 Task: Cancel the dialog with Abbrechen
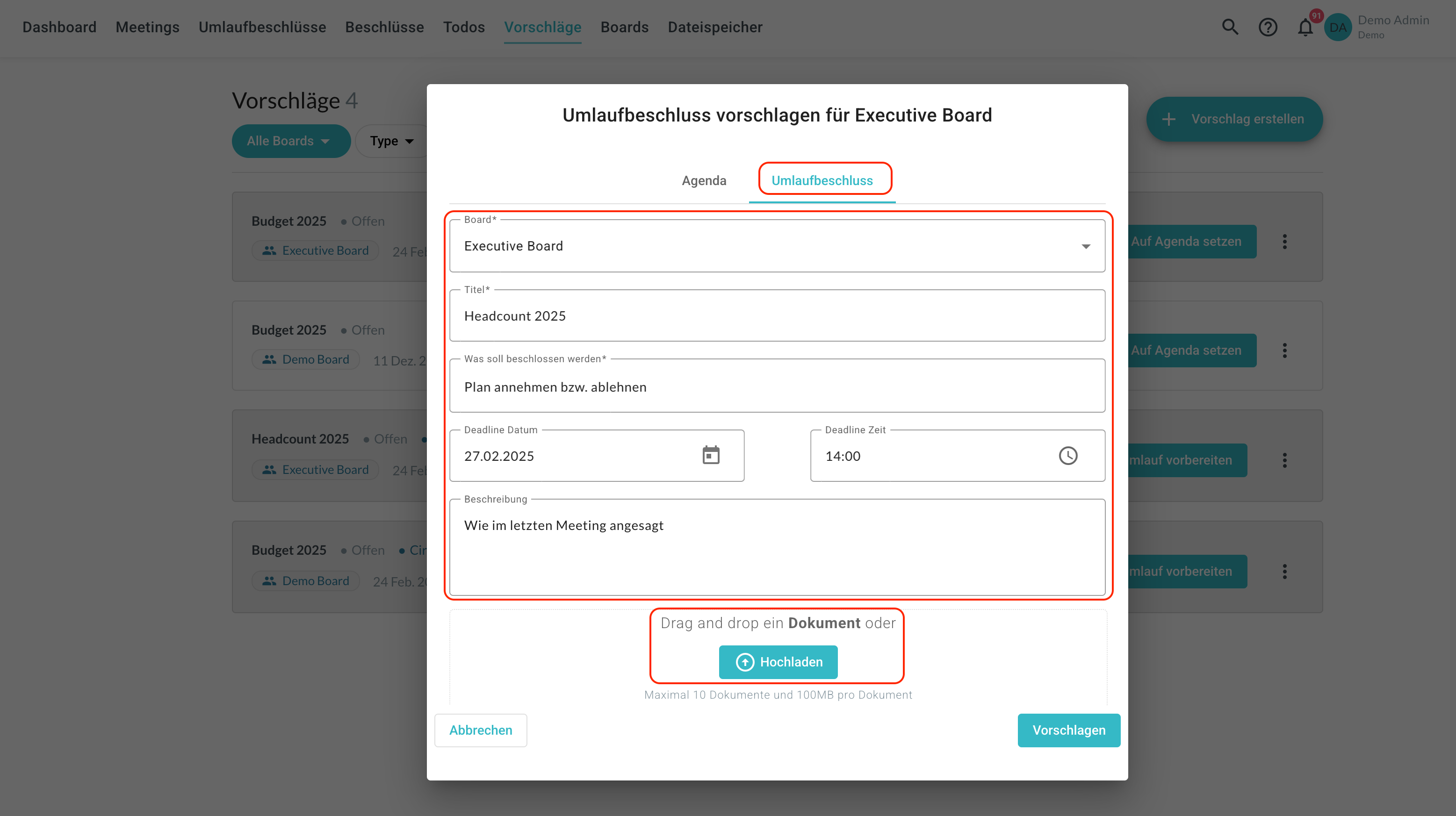tap(481, 730)
